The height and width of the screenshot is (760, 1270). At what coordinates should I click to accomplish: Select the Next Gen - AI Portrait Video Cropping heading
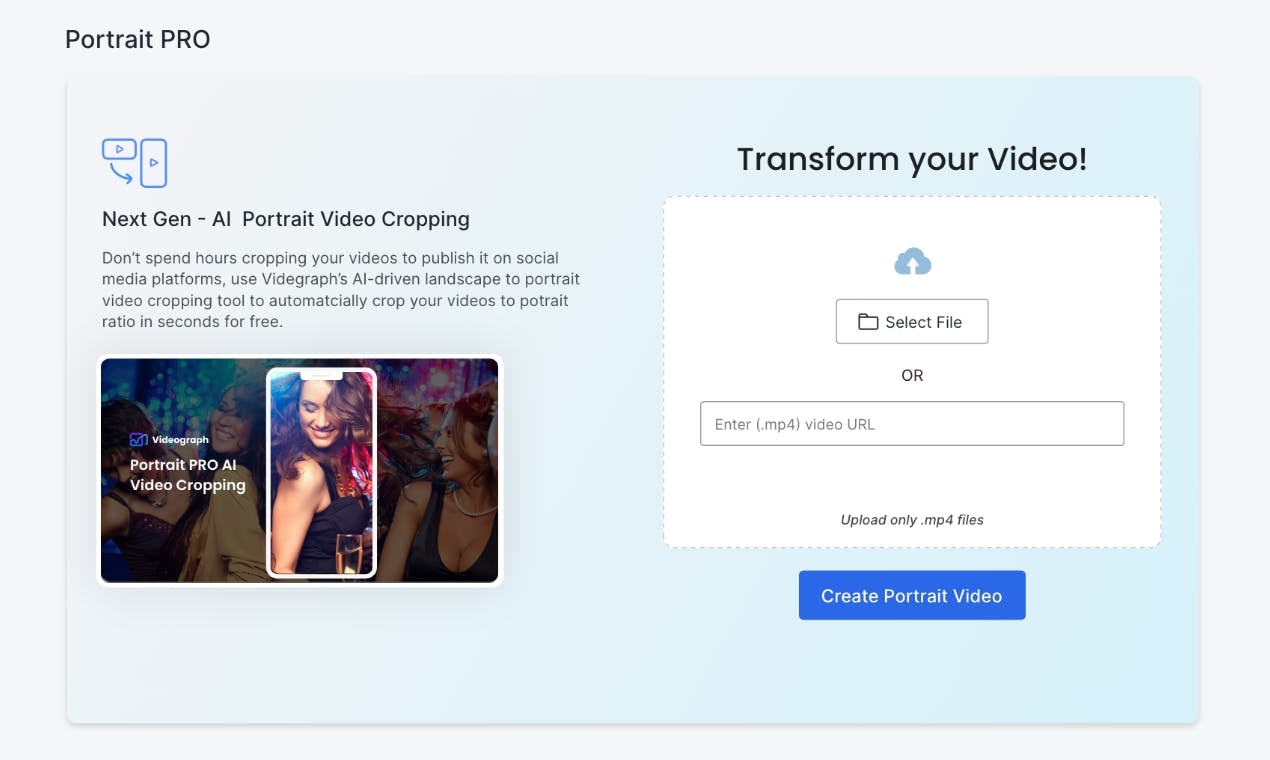[286, 219]
